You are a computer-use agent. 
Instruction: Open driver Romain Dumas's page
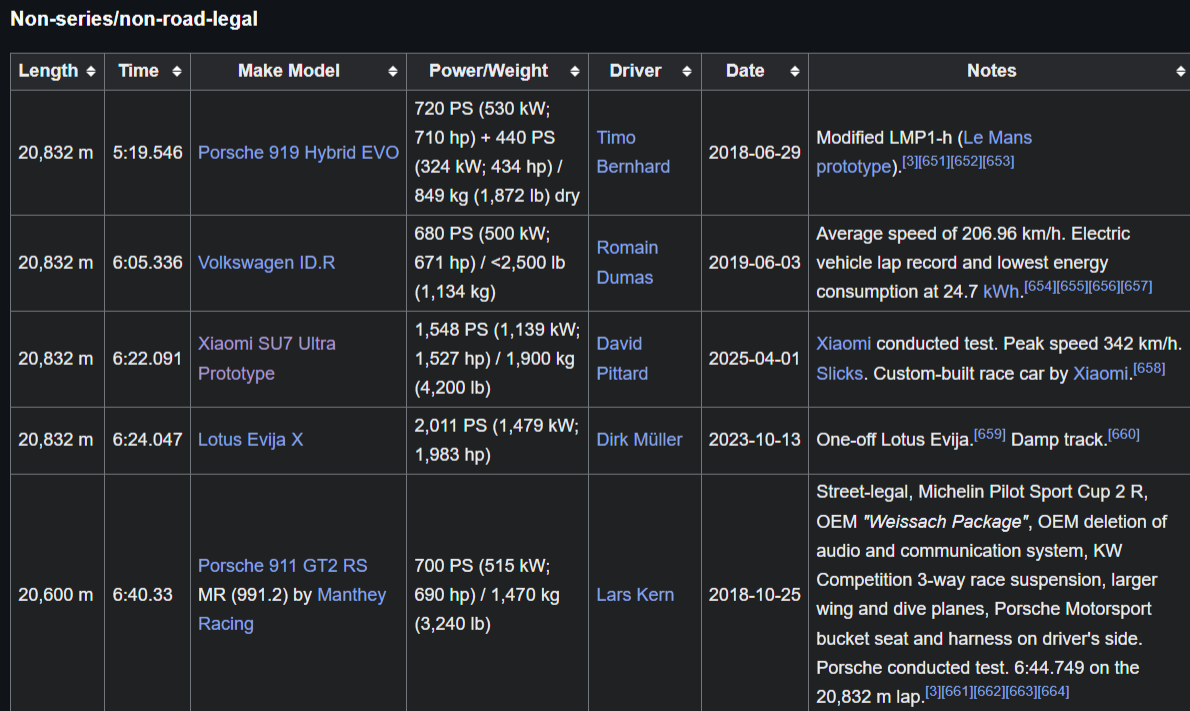point(627,263)
